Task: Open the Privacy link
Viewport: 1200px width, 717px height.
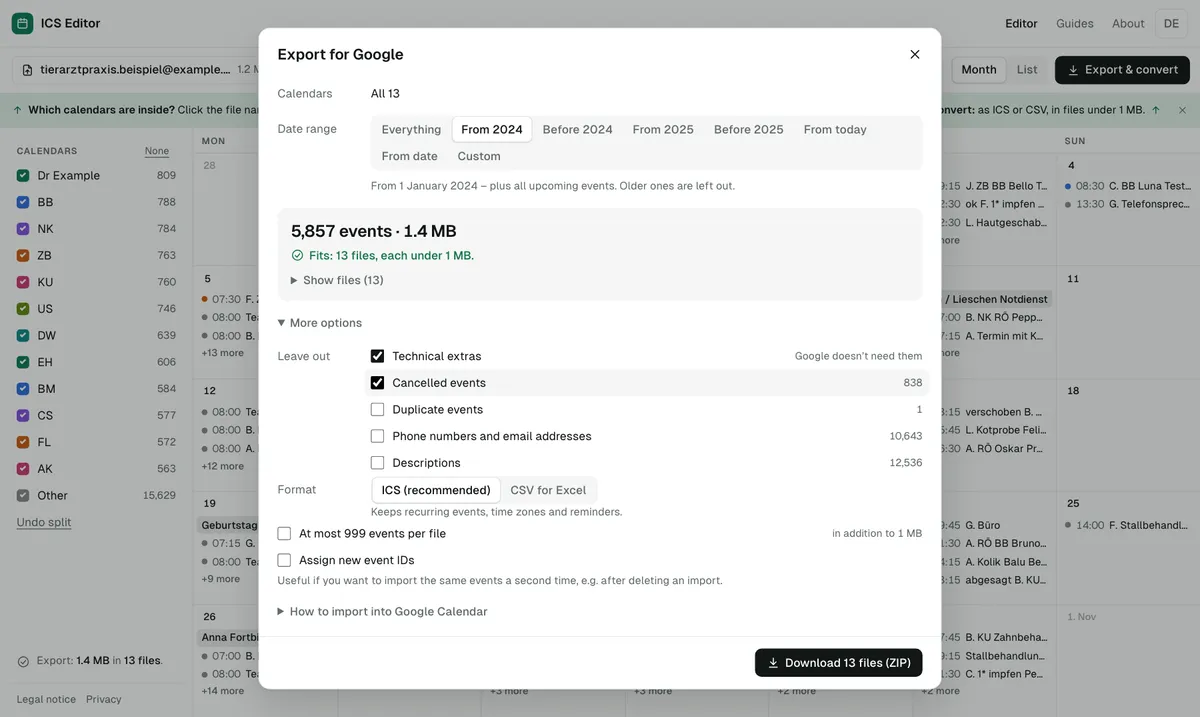Action: point(104,699)
